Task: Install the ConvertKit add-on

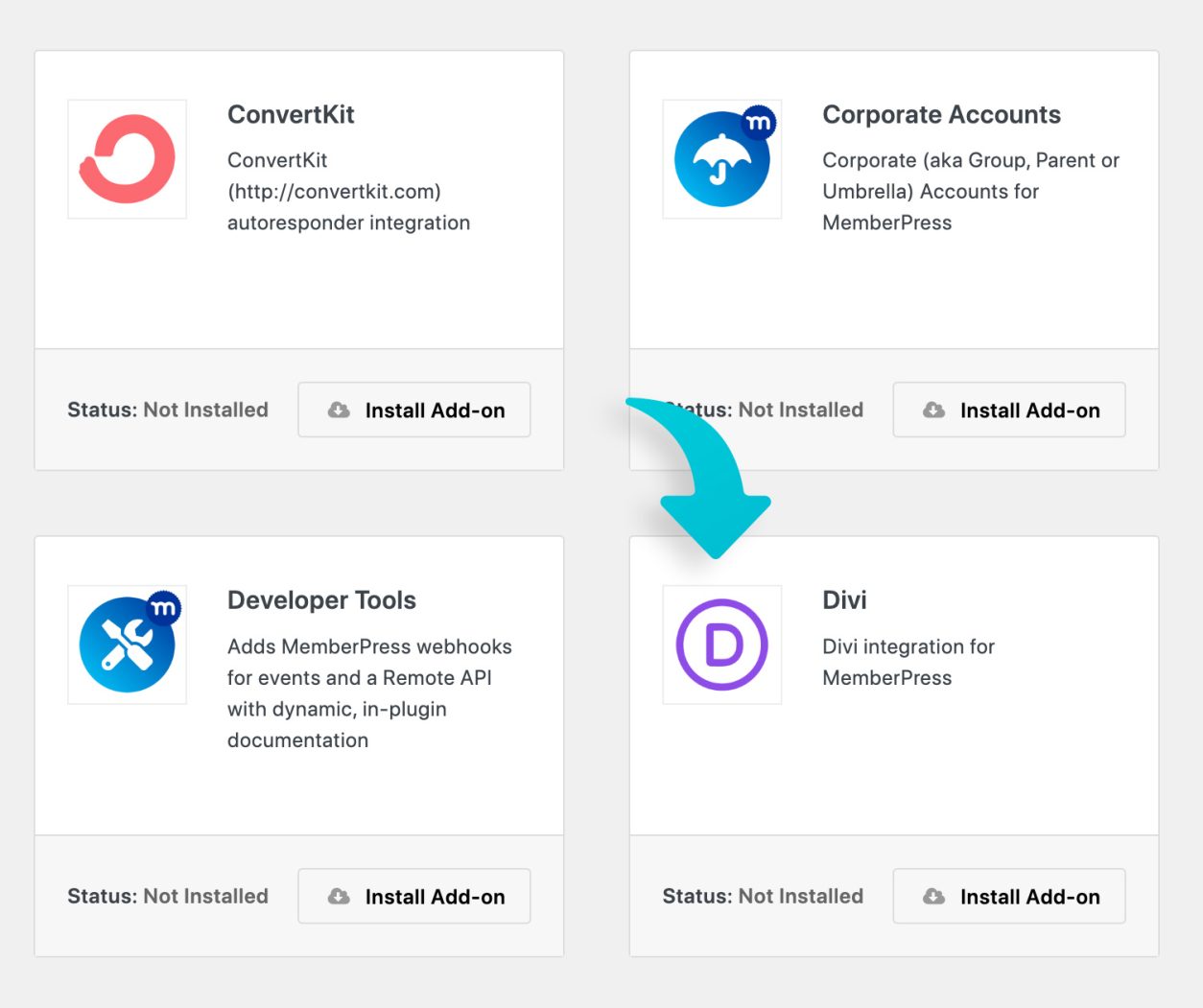Action: click(413, 410)
